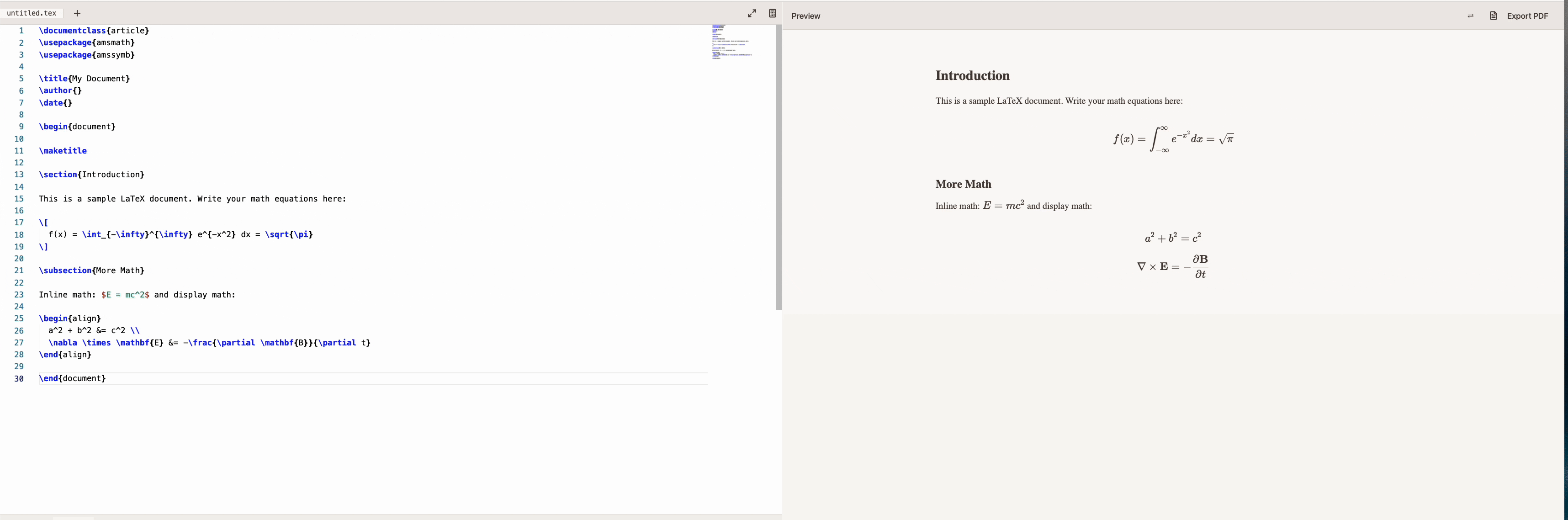Screen dimensions: 1568x520
Task: Open a new file with the plus icon
Action: point(77,13)
